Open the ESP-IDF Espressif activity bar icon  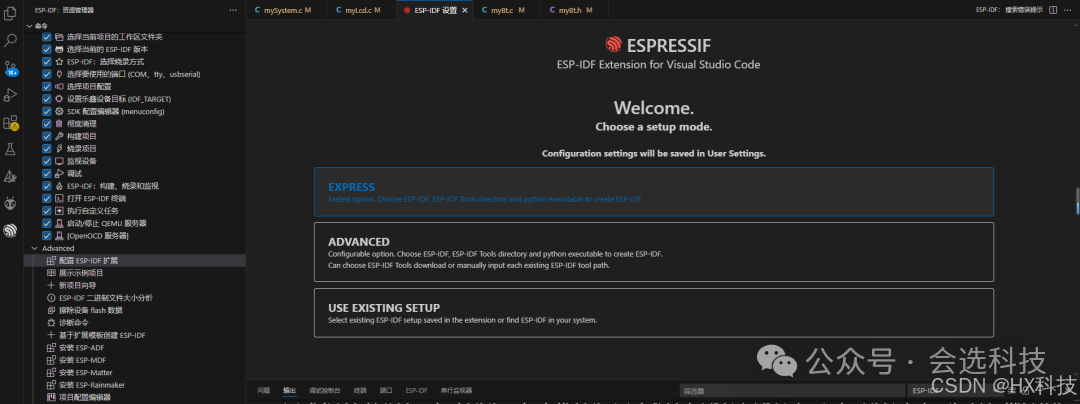10,231
